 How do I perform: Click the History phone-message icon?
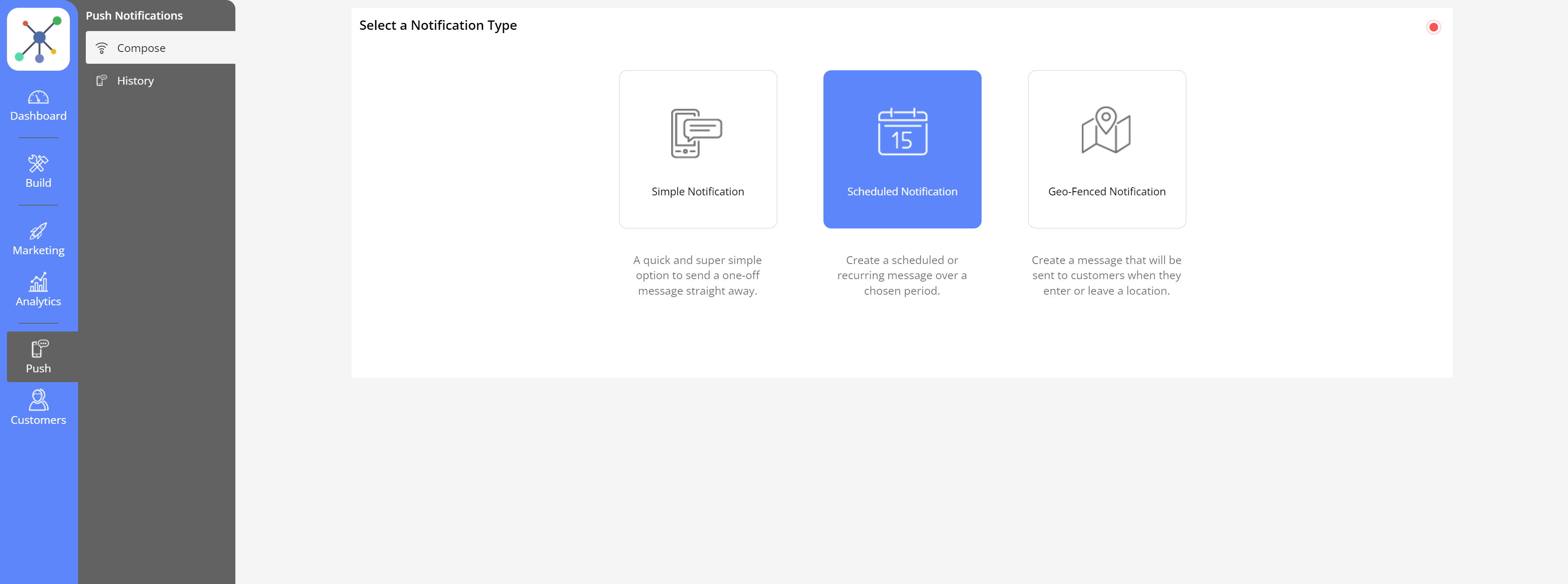click(x=102, y=81)
